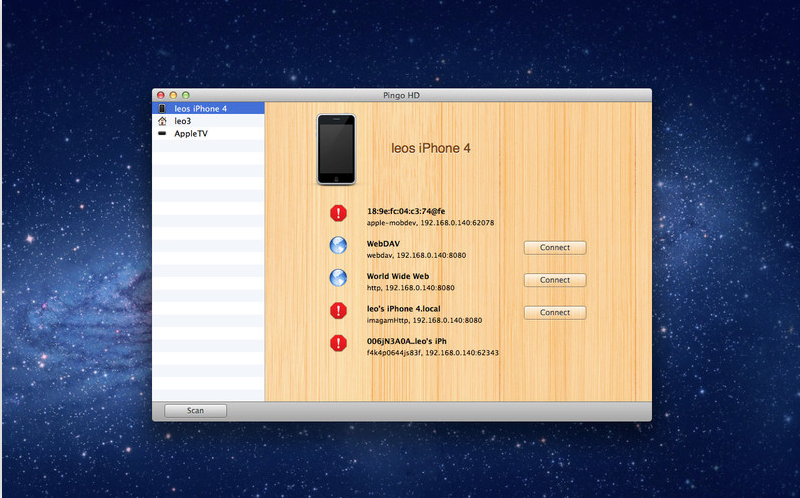The height and width of the screenshot is (498, 800).
Task: Close the Pingo HD window with red button
Action: tap(161, 95)
